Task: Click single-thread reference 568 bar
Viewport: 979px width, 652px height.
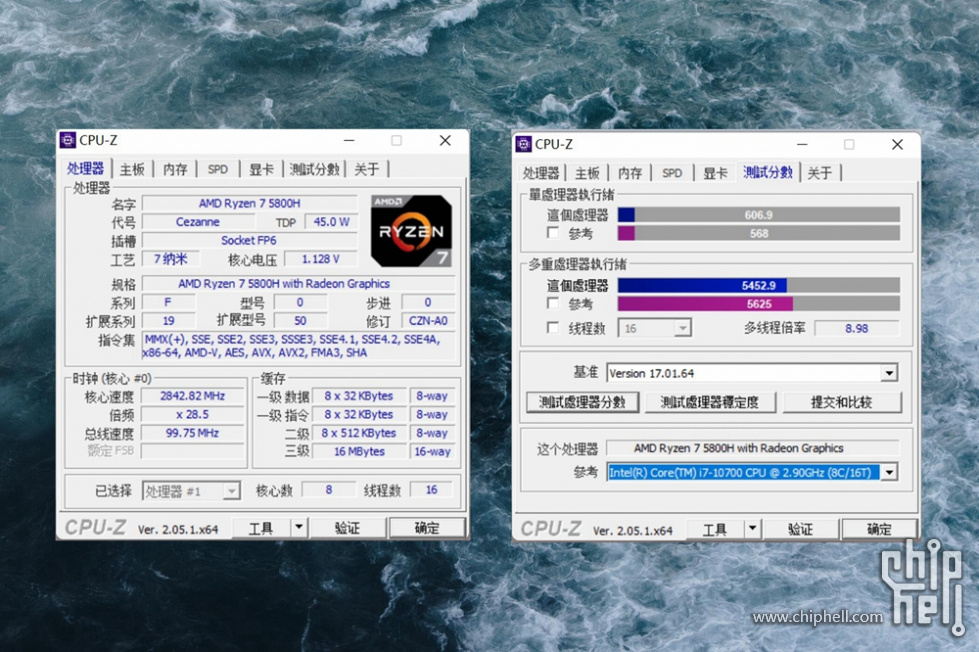Action: tap(759, 234)
